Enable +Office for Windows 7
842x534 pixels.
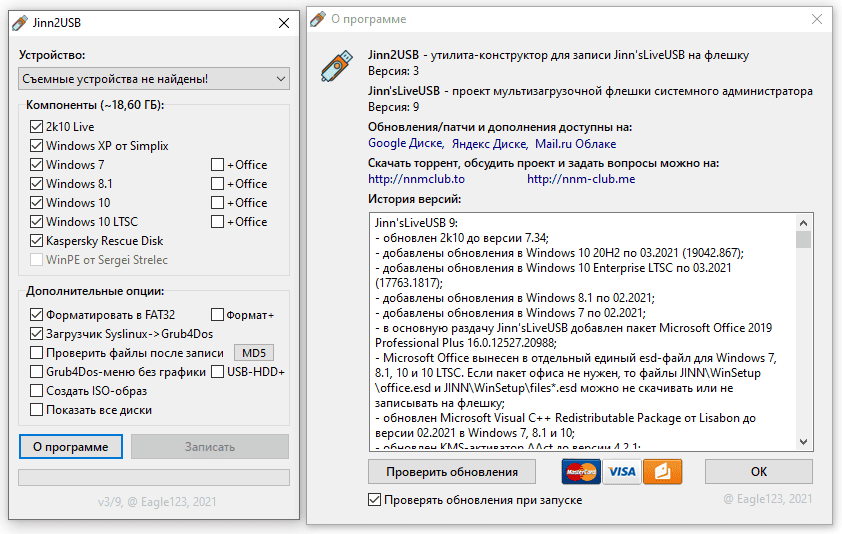coord(218,165)
